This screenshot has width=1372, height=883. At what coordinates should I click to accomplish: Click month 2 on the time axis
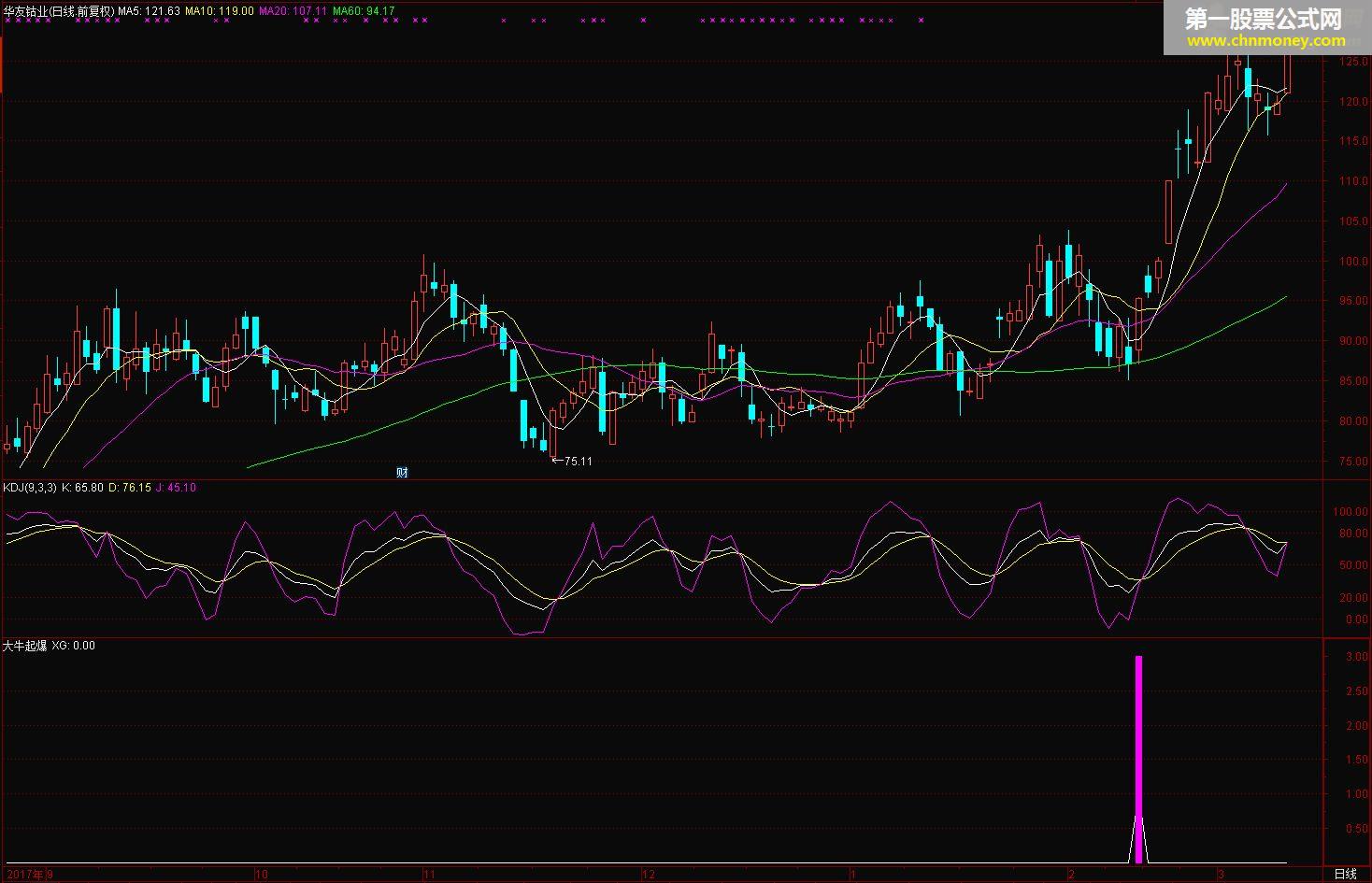tap(1074, 875)
